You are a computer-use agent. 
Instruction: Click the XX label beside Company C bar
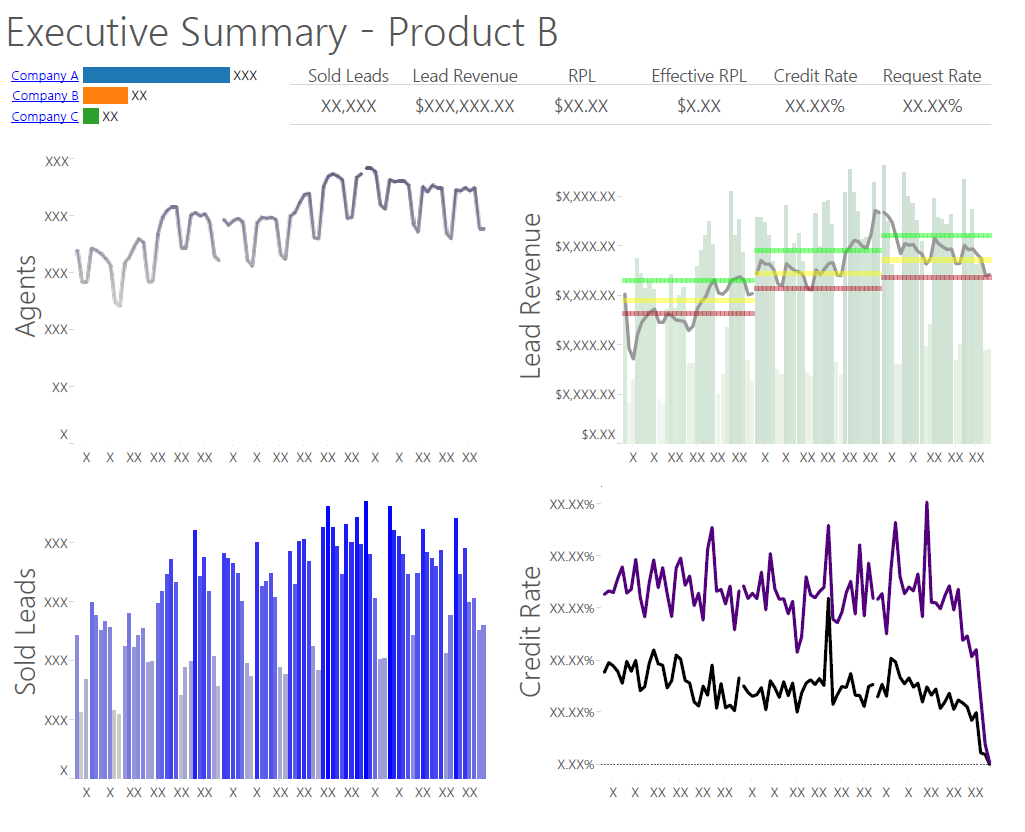[110, 116]
